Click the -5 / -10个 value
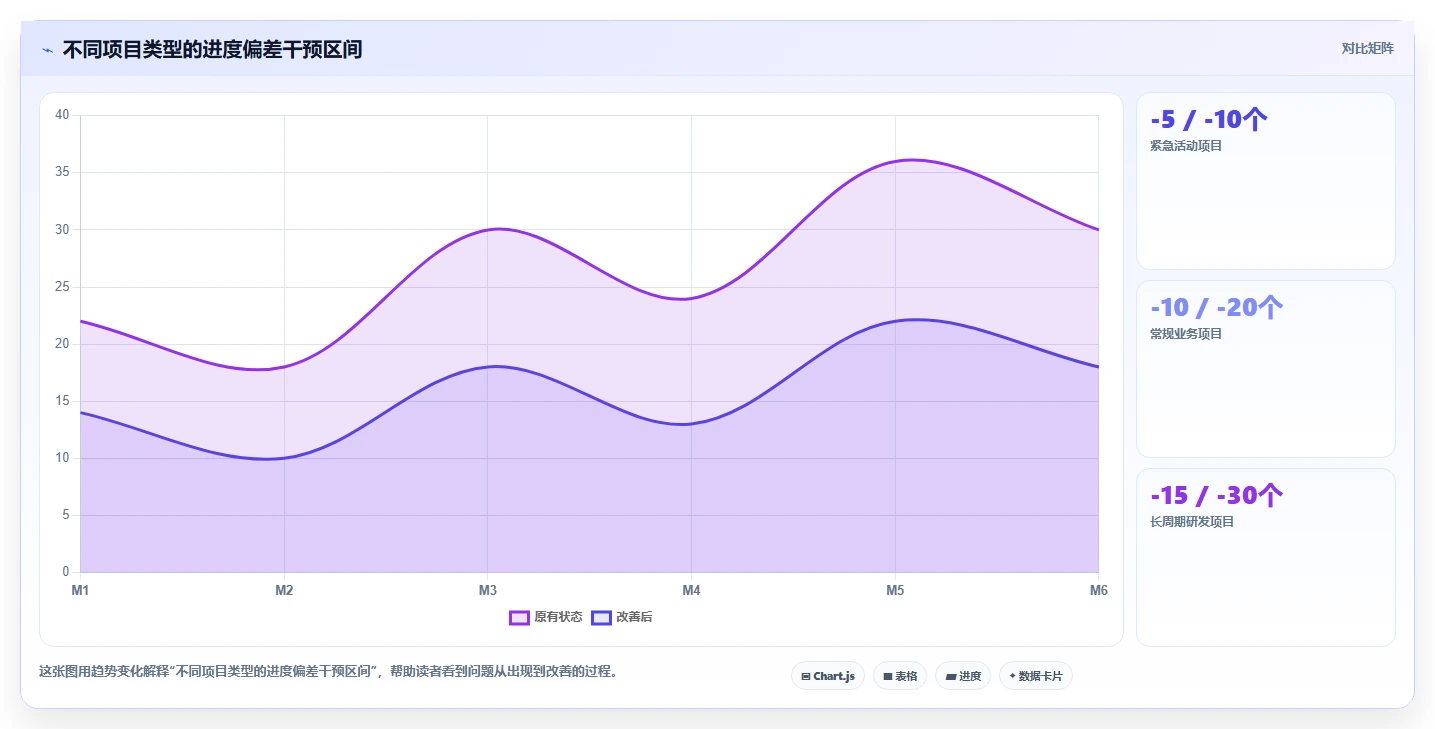 click(1209, 120)
